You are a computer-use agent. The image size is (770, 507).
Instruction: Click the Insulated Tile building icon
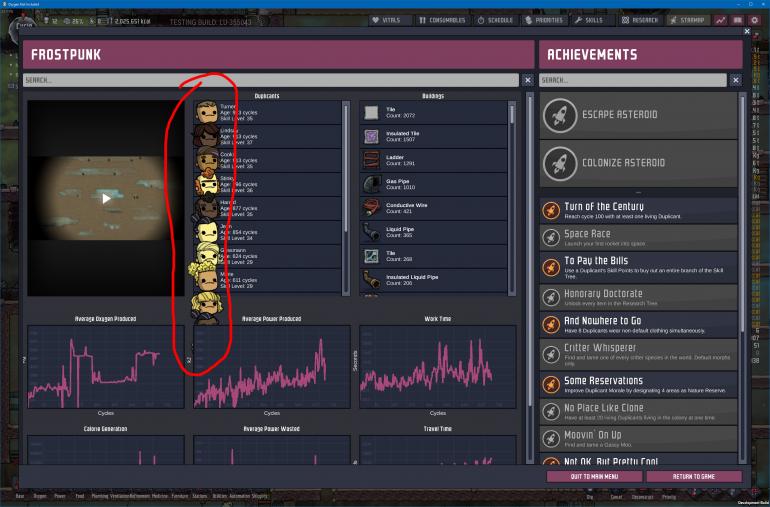tap(371, 136)
